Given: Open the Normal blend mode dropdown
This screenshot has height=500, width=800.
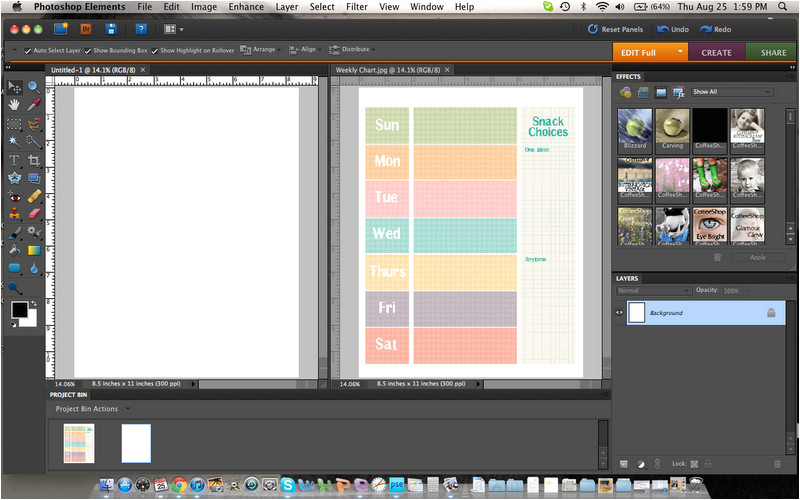Looking at the screenshot, I should [653, 290].
